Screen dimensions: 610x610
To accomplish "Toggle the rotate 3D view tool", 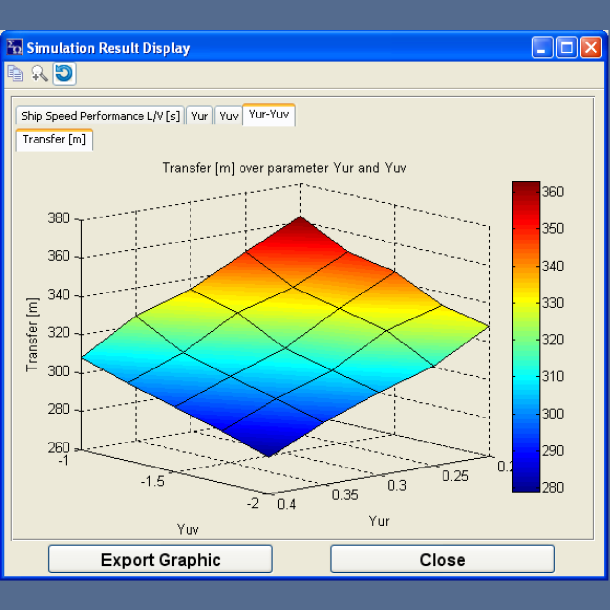I will [64, 73].
